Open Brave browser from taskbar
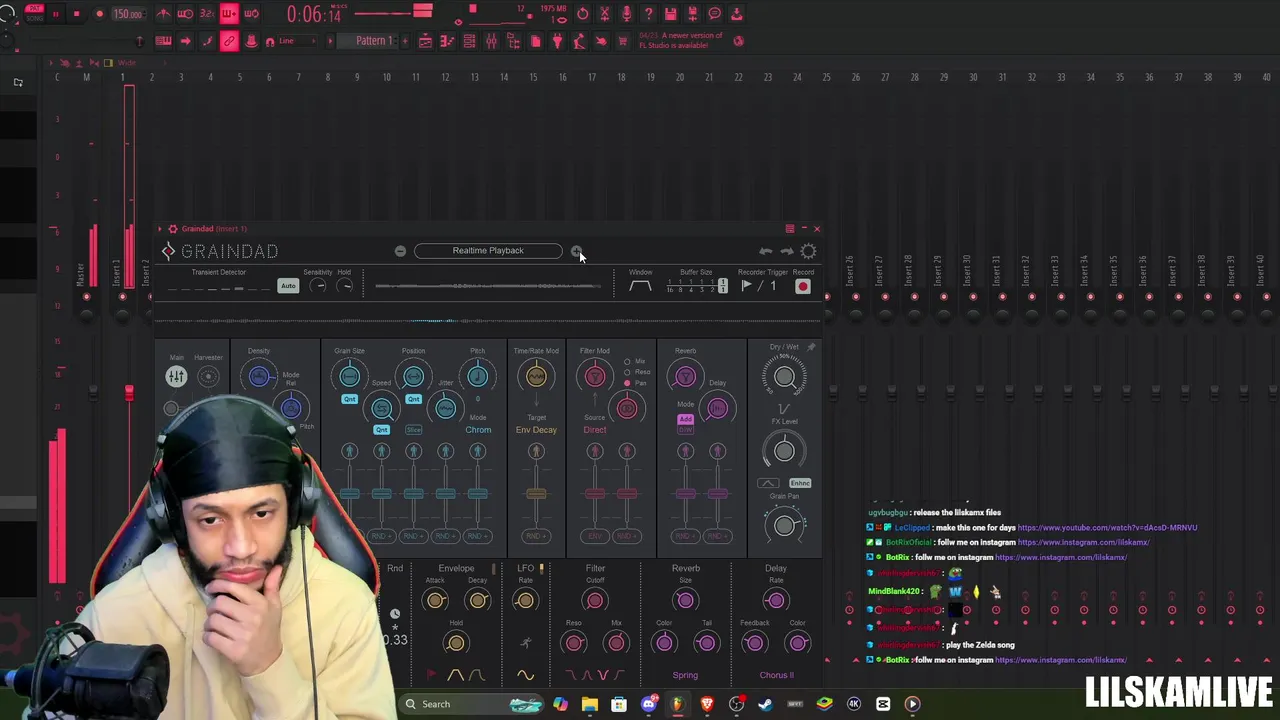Image resolution: width=1280 pixels, height=720 pixels. 707,704
